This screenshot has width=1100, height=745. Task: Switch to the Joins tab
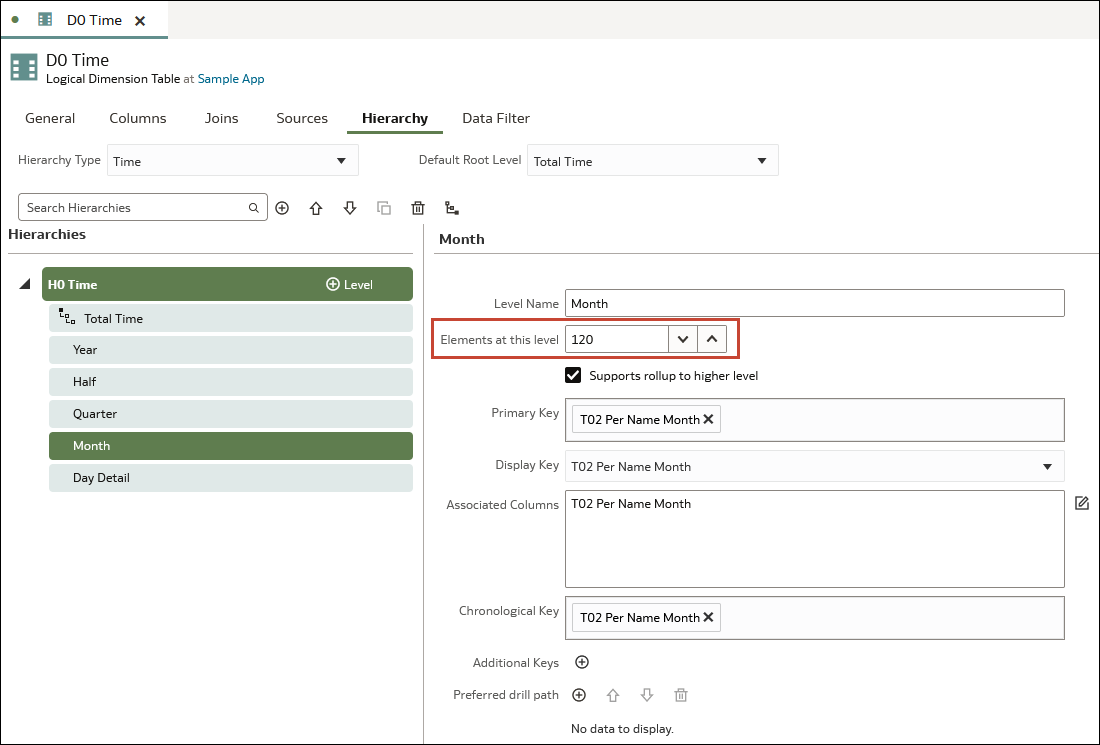tap(222, 118)
